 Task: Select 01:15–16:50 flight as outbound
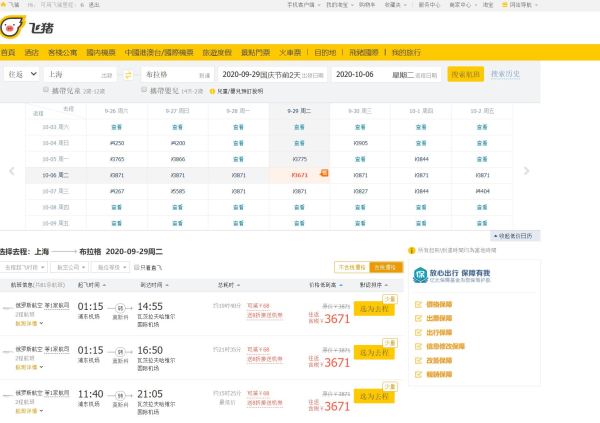click(374, 352)
